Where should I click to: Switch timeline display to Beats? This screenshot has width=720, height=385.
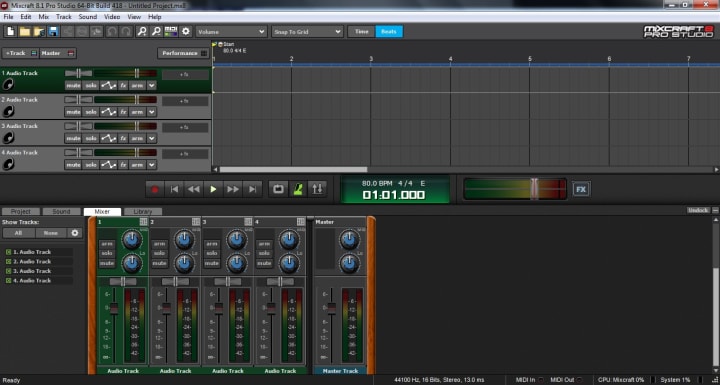pos(389,32)
